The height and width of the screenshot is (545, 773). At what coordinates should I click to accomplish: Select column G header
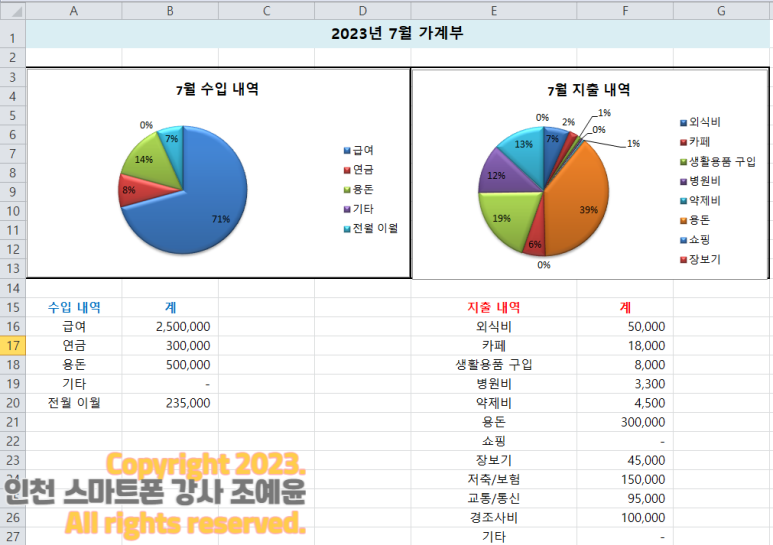721,11
